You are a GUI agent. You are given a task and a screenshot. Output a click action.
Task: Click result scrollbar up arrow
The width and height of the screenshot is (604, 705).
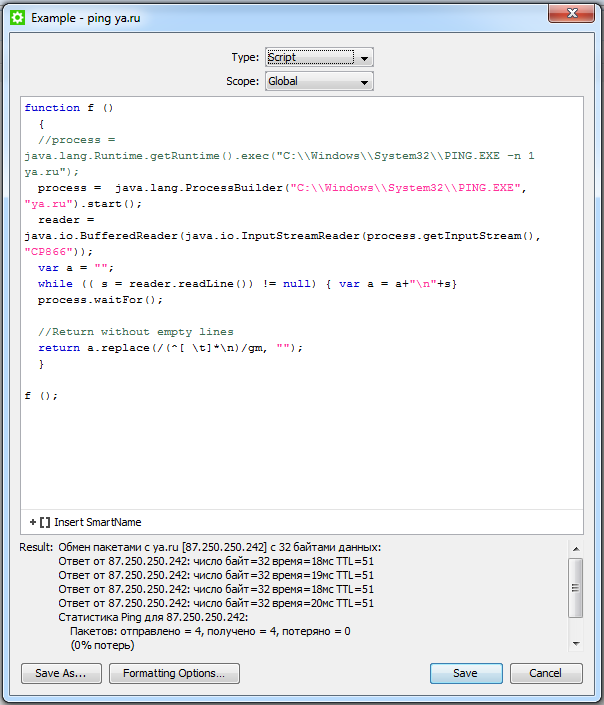click(576, 549)
